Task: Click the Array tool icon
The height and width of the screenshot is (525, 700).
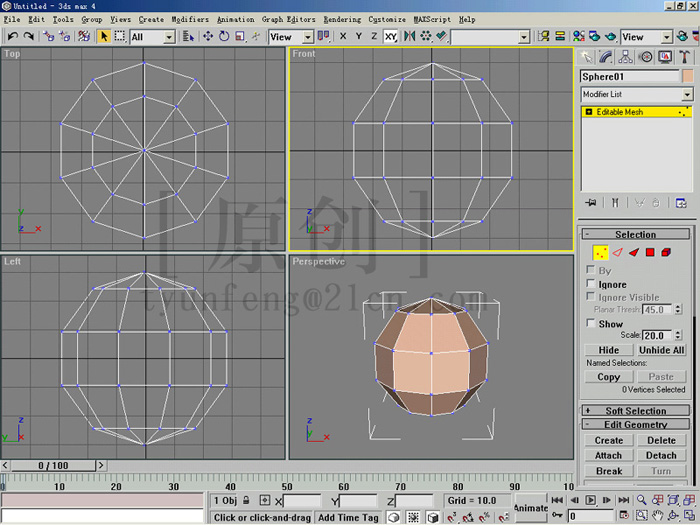Action: tap(425, 36)
